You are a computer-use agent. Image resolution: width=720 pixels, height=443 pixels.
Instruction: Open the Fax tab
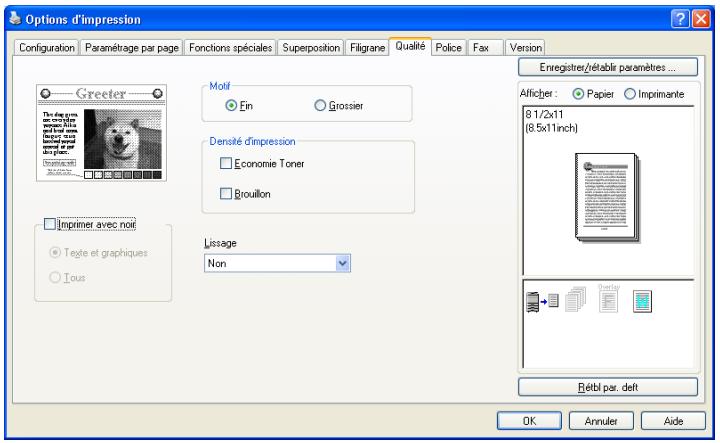[x=485, y=48]
